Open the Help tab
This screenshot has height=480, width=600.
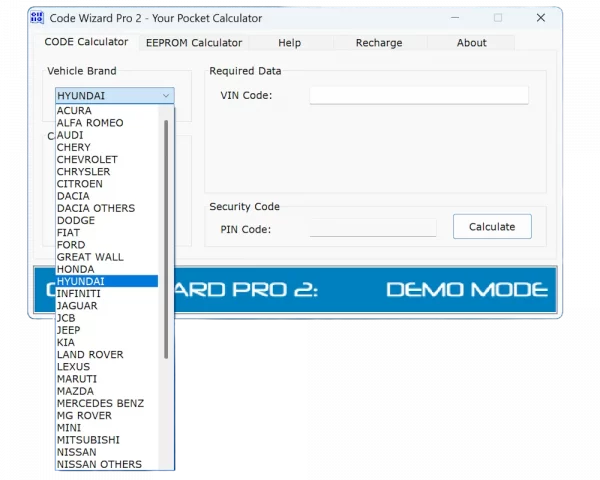click(289, 43)
